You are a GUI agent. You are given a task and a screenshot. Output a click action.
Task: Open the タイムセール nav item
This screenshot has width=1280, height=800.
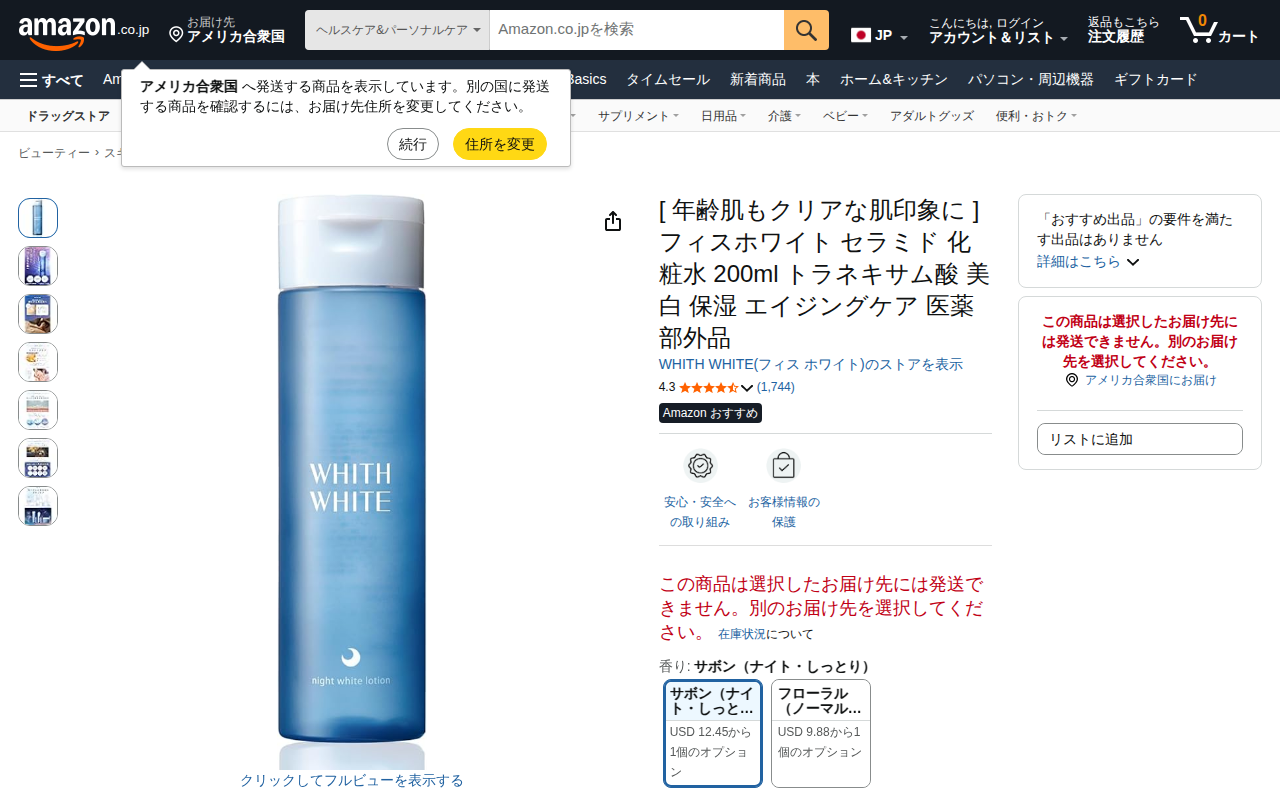668,80
